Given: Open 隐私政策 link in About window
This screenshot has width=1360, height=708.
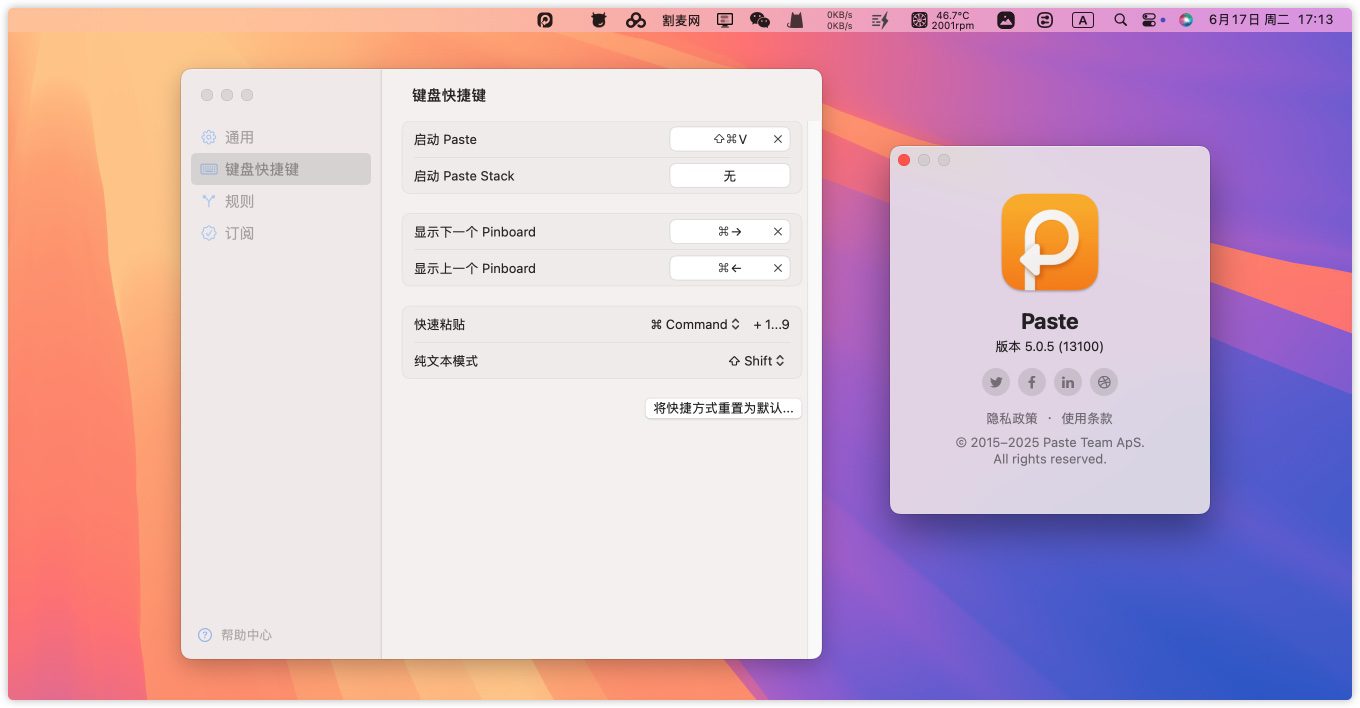Looking at the screenshot, I should 1012,418.
